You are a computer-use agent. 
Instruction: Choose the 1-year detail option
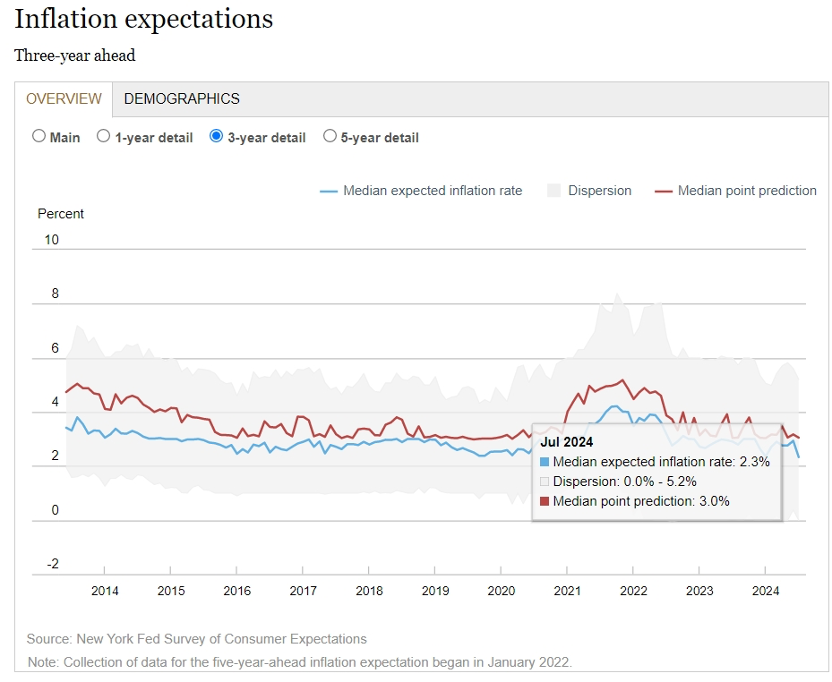point(103,136)
